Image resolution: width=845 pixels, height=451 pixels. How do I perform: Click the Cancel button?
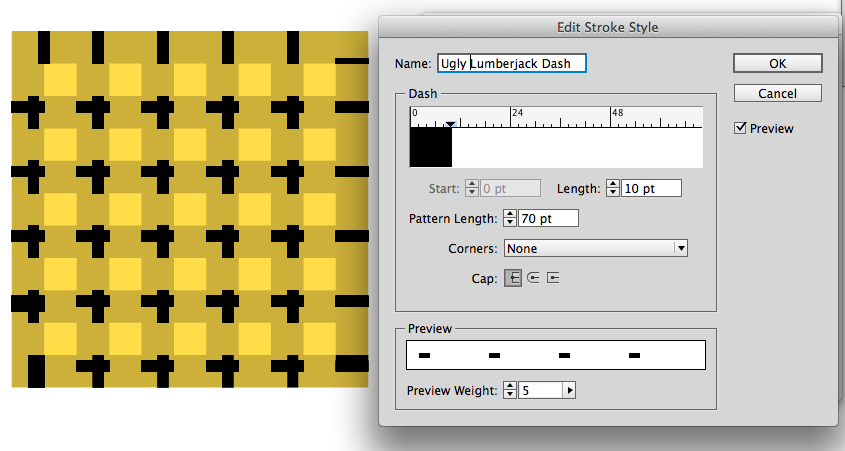coord(778,93)
